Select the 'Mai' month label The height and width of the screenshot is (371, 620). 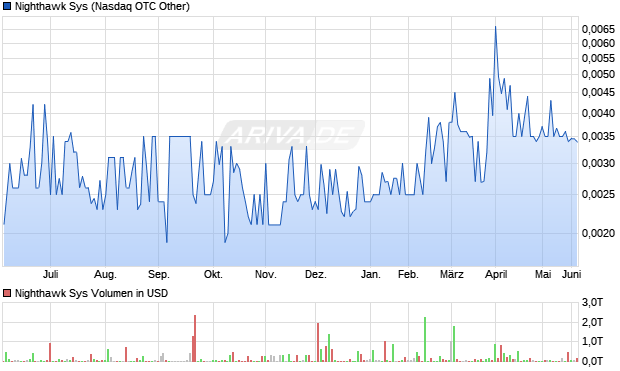[x=543, y=274]
